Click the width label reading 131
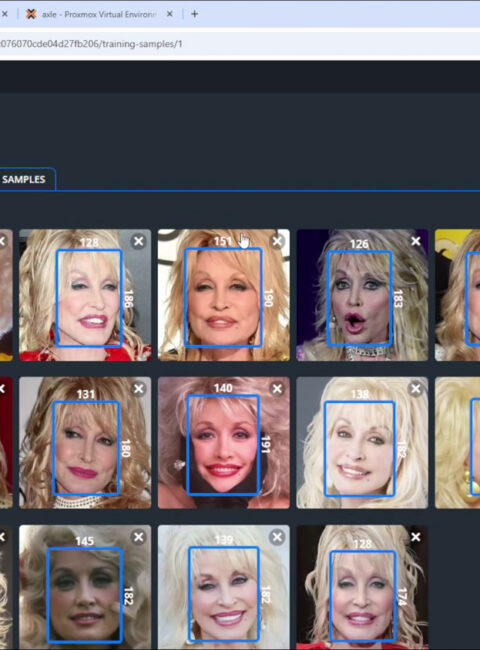 (x=86, y=394)
